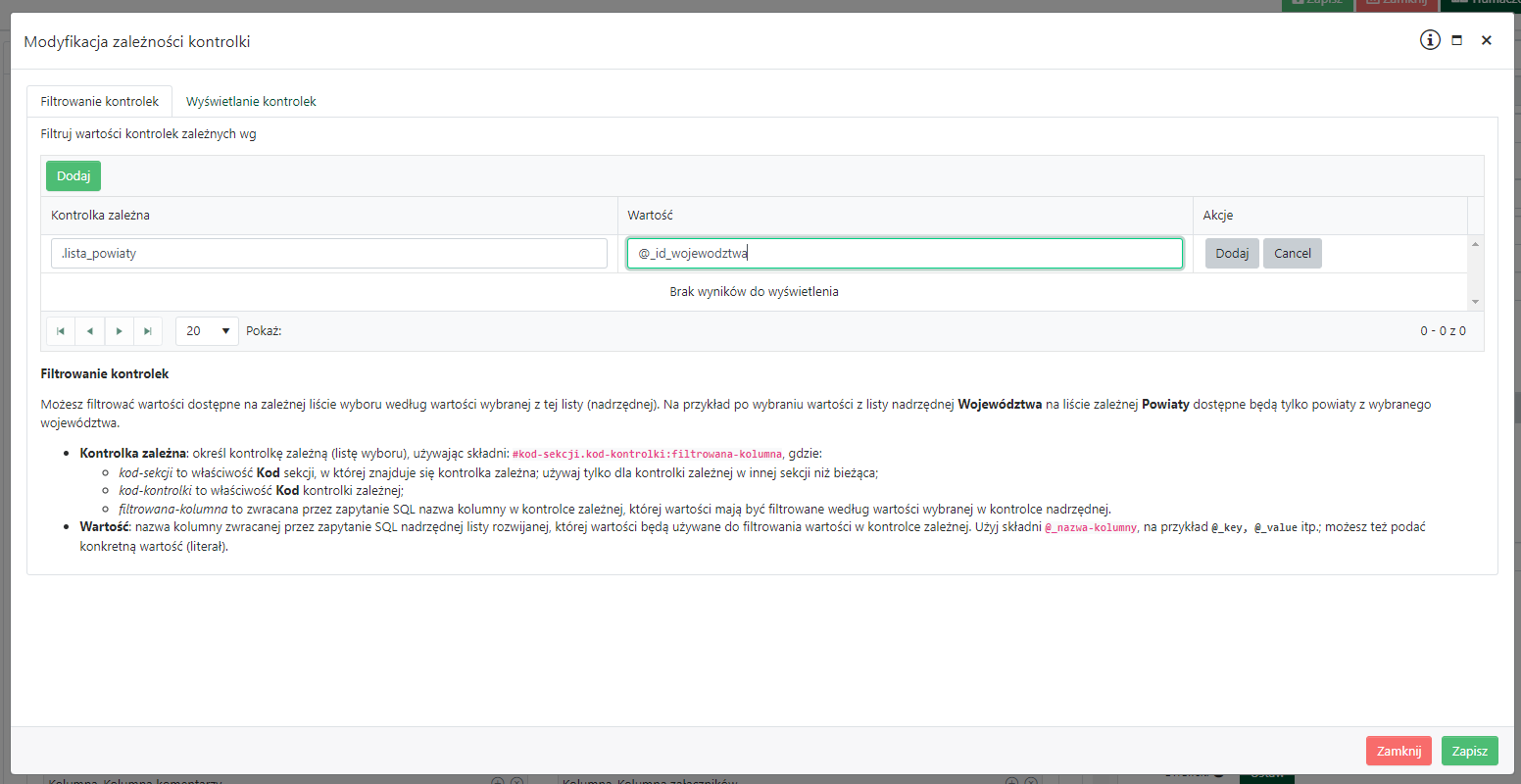
Task: Click the '#kod-sekcji.kod-kontrolki:filtrowana-kolumna' code snippet
Action: coord(647,454)
